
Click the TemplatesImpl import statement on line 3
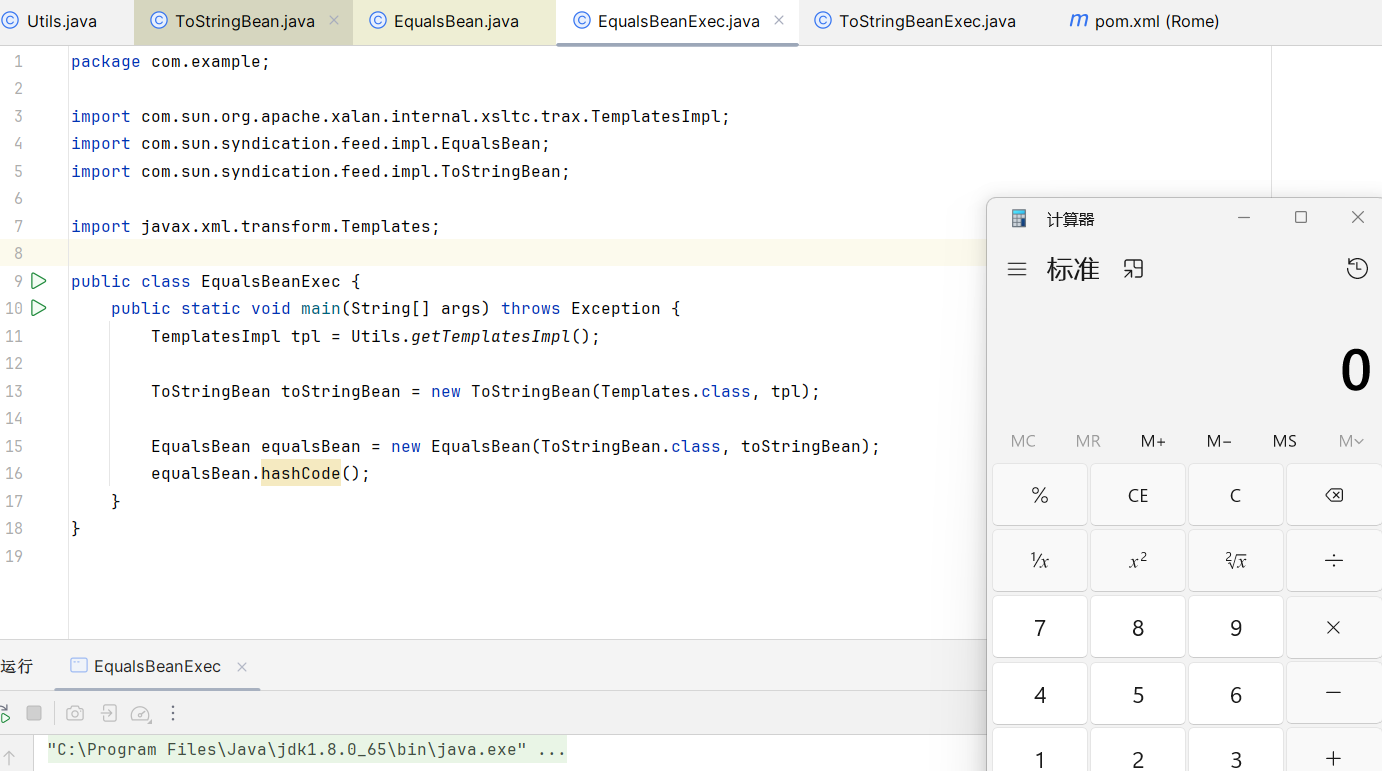(x=401, y=116)
